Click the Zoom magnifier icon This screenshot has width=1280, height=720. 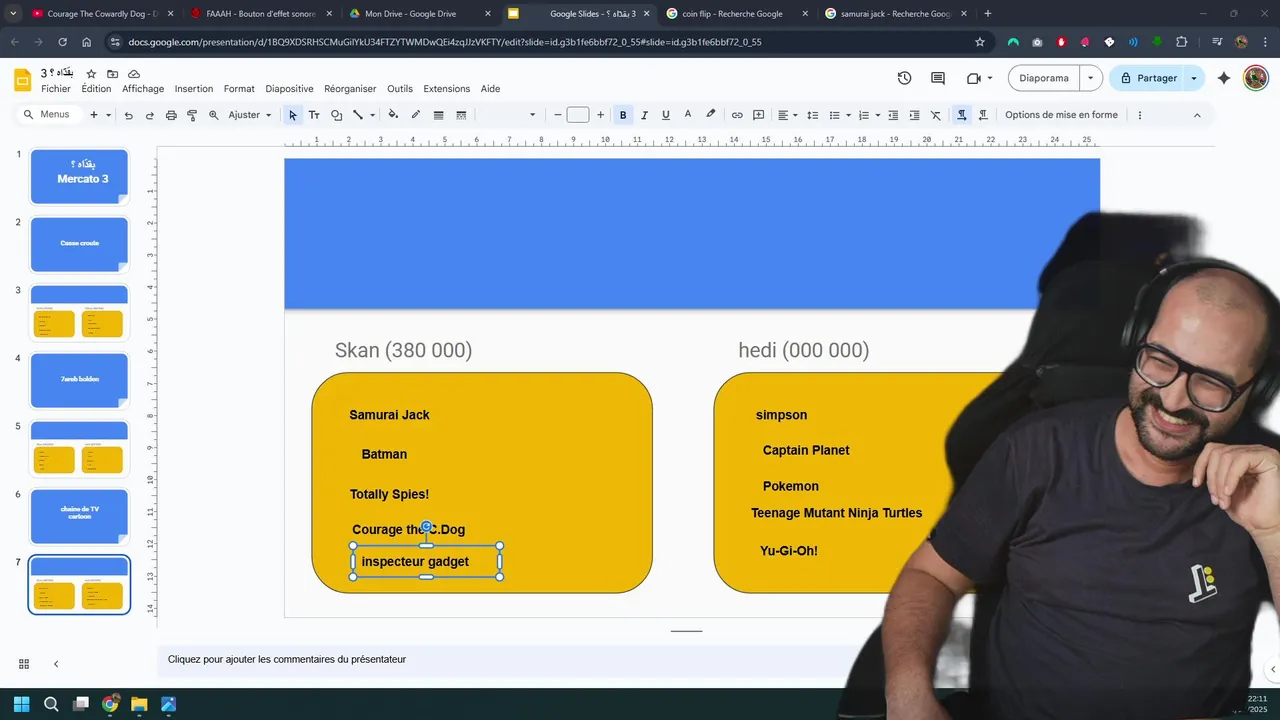pyautogui.click(x=213, y=115)
